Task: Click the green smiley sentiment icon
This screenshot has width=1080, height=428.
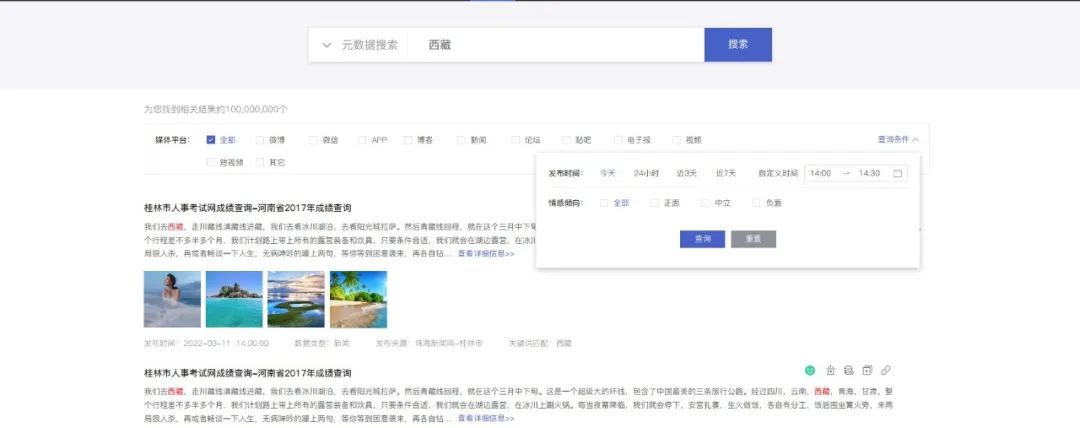Action: pos(810,370)
